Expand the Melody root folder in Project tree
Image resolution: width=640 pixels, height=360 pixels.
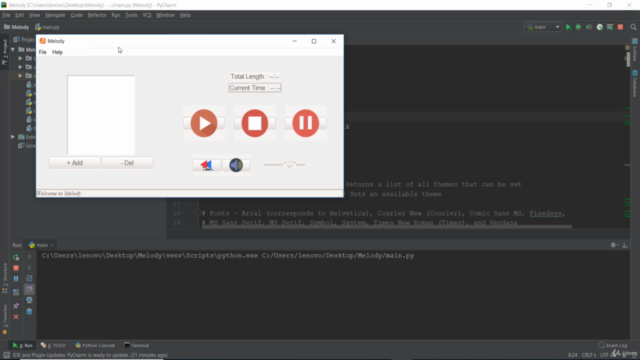click(x=13, y=49)
